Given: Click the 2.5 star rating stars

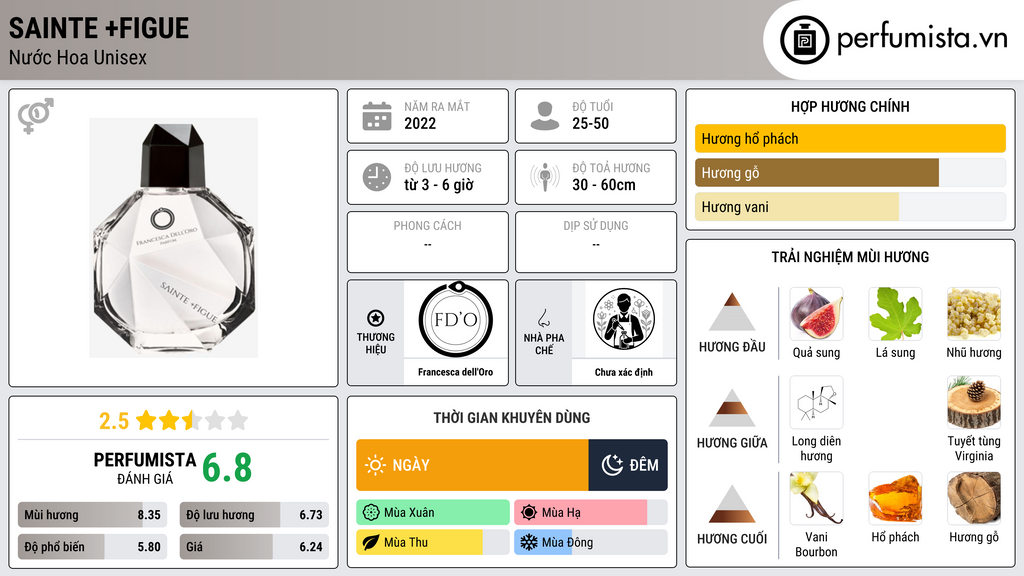Looking at the screenshot, I should [x=192, y=420].
